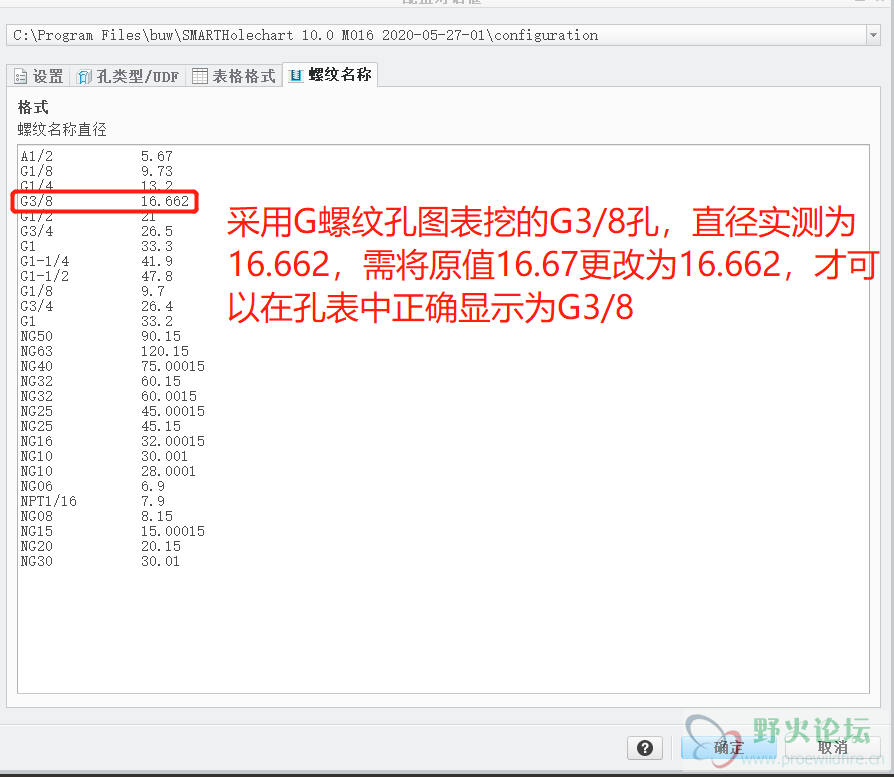894x777 pixels.
Task: Select the G1-1/2 entry
Action: click(44, 276)
